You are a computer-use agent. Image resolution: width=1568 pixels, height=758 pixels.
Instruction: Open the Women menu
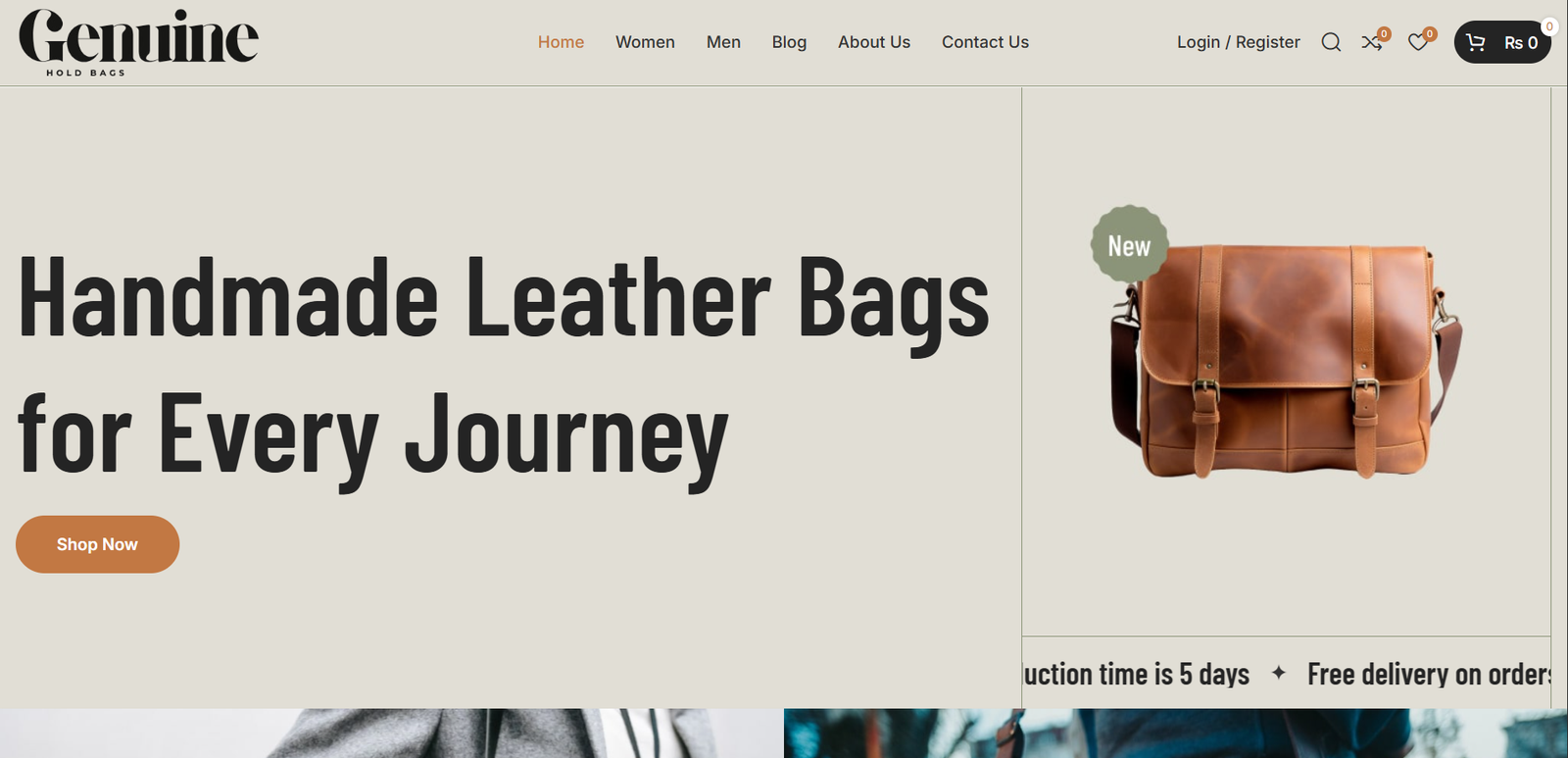[x=645, y=42]
